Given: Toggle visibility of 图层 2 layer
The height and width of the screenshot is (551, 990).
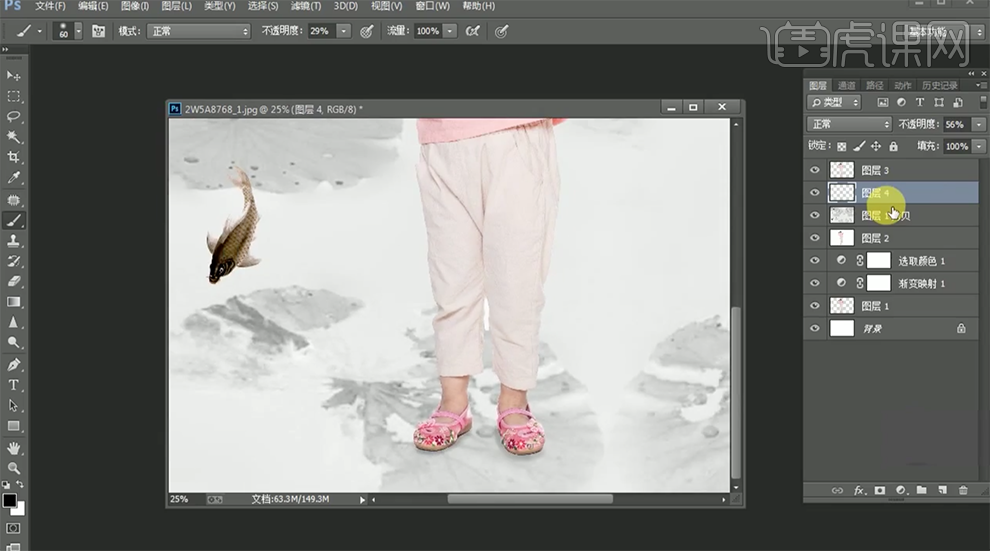Looking at the screenshot, I should point(814,238).
